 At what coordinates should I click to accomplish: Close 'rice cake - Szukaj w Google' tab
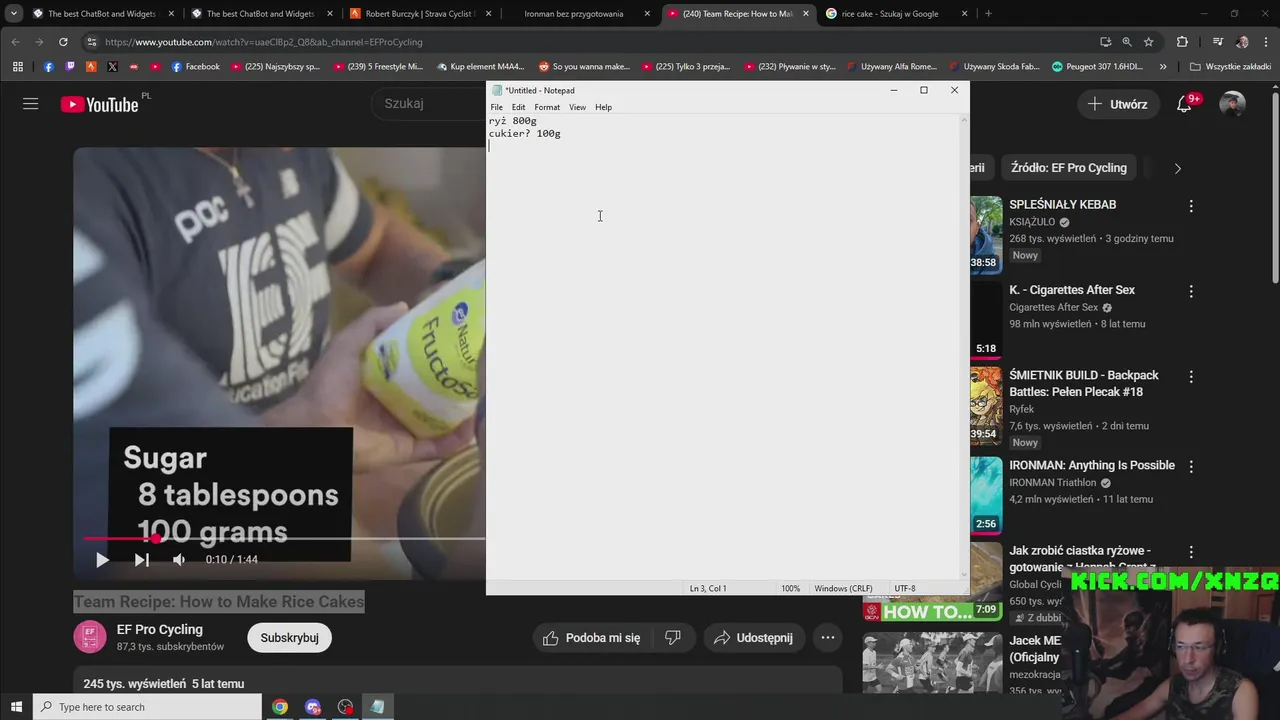pos(964,14)
